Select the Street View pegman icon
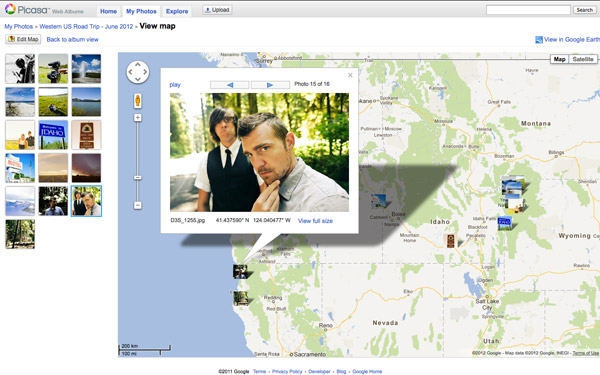 point(138,101)
